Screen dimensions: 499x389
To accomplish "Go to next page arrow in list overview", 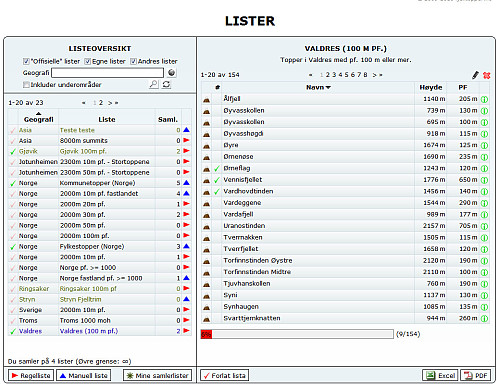I will point(109,103).
